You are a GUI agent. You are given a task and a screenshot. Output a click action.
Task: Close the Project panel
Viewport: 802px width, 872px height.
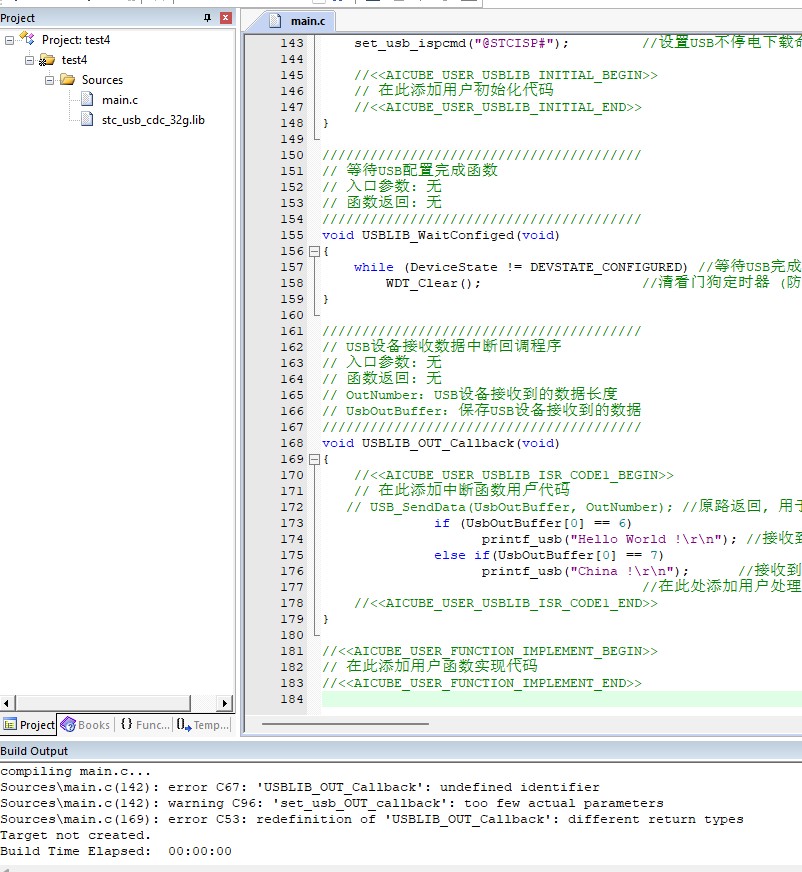click(226, 18)
